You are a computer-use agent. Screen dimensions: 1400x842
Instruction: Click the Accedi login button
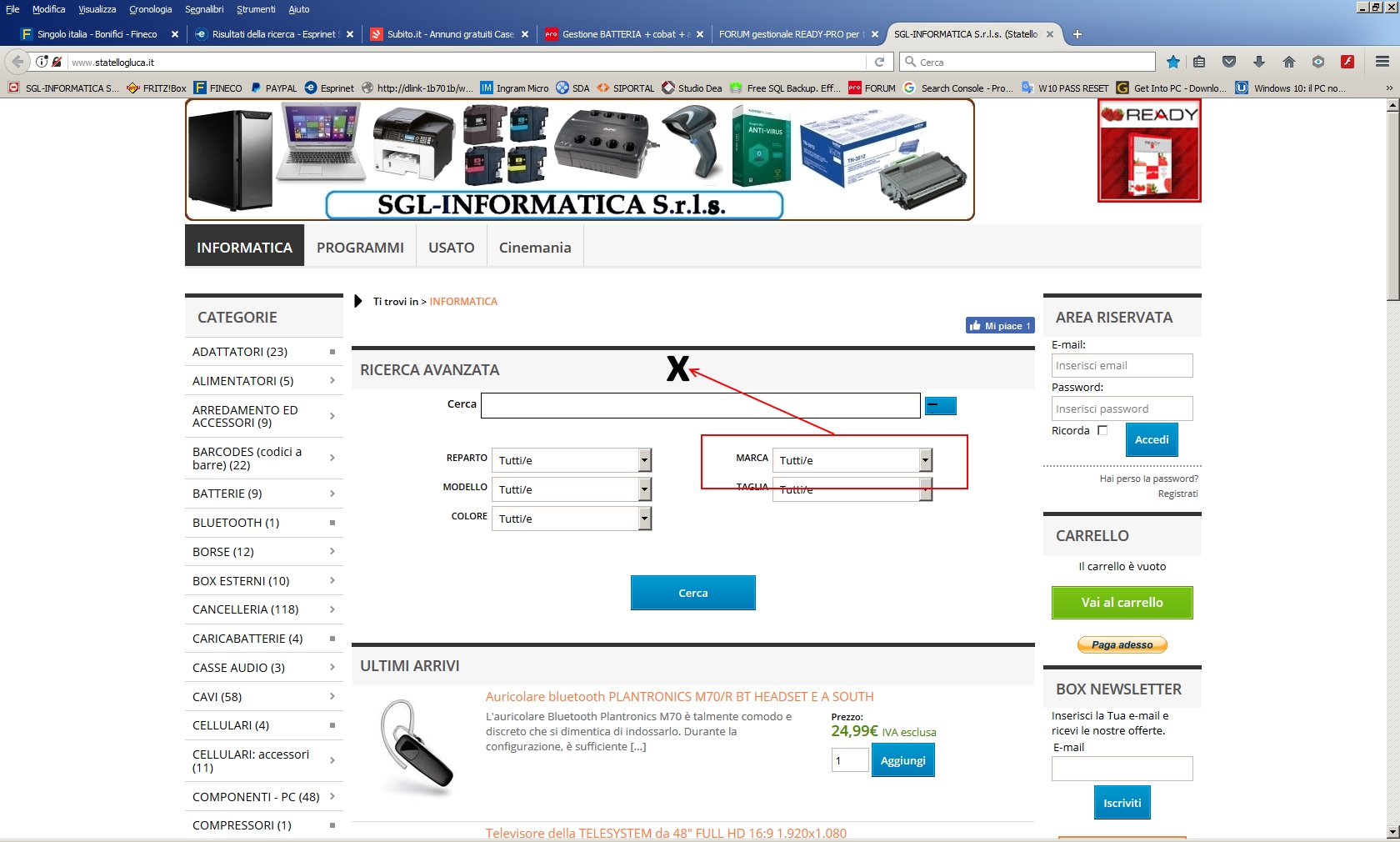(1152, 439)
